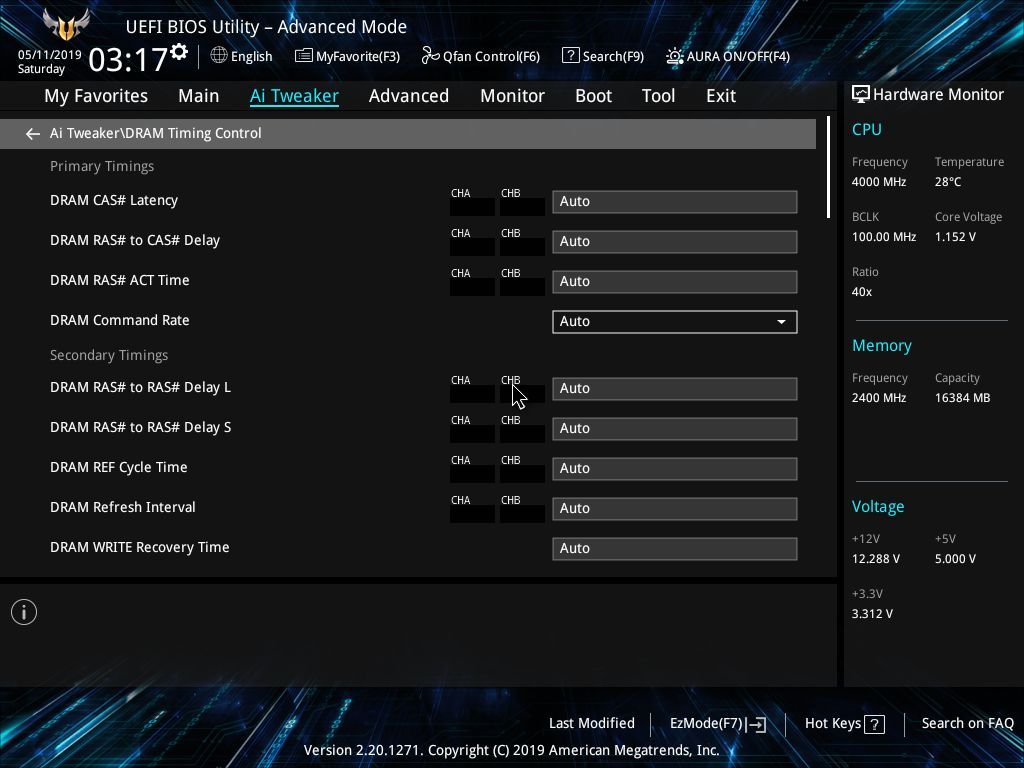The height and width of the screenshot is (768, 1024).
Task: Switch to the Monitor tab
Action: pyautogui.click(x=512, y=96)
